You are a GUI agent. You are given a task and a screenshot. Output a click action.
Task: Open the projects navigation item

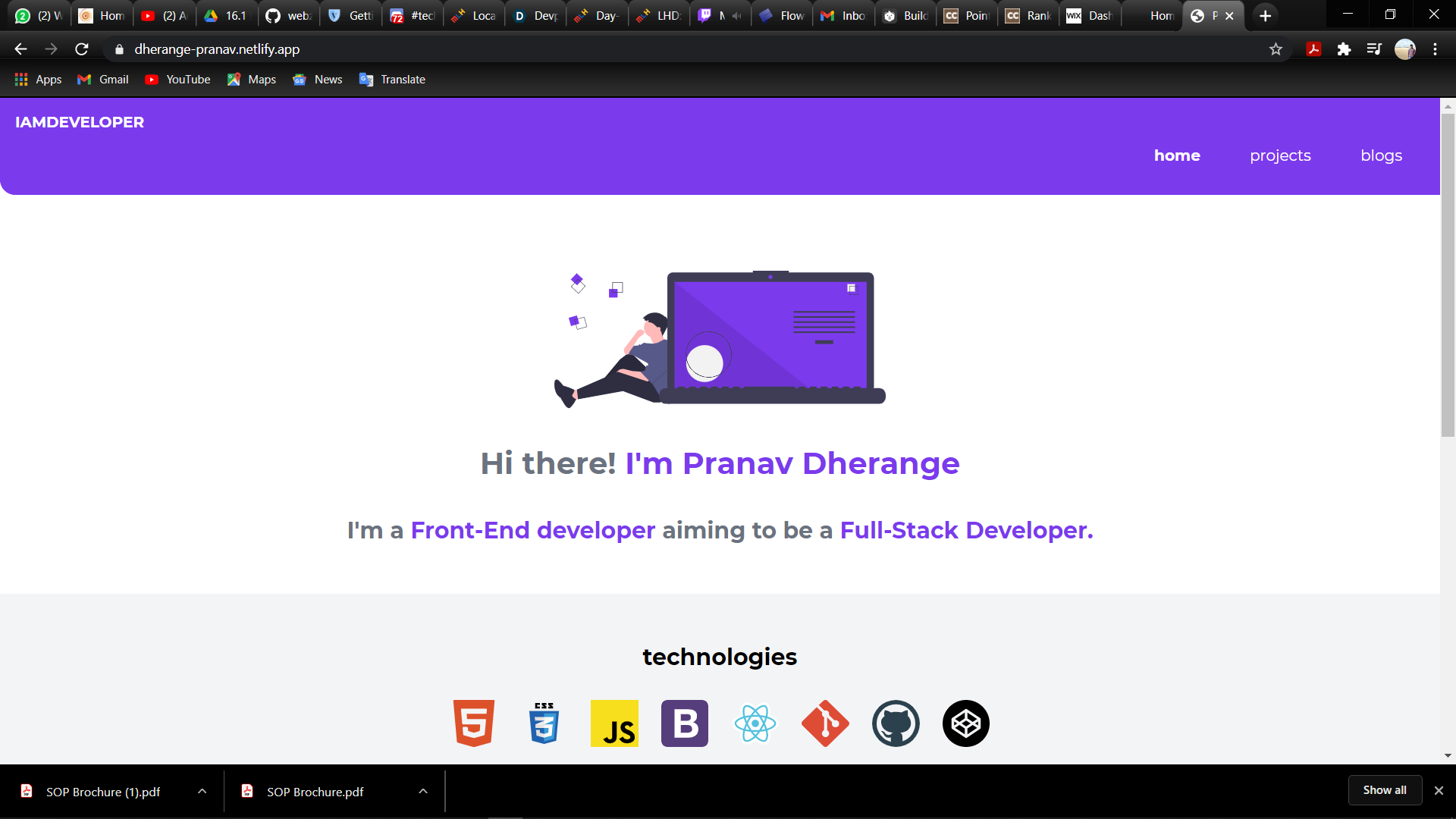1280,155
